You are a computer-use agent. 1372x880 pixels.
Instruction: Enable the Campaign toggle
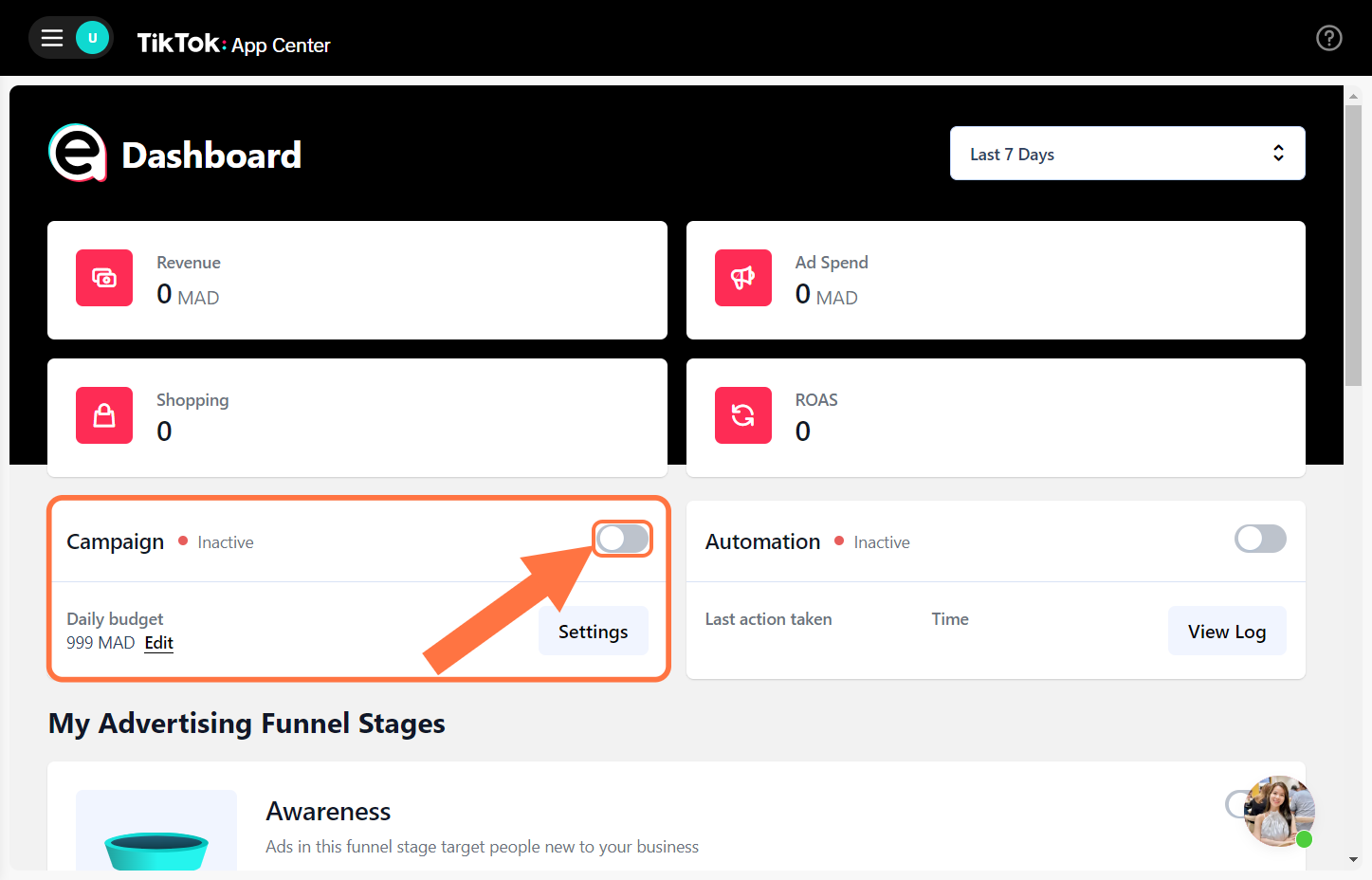click(622, 538)
